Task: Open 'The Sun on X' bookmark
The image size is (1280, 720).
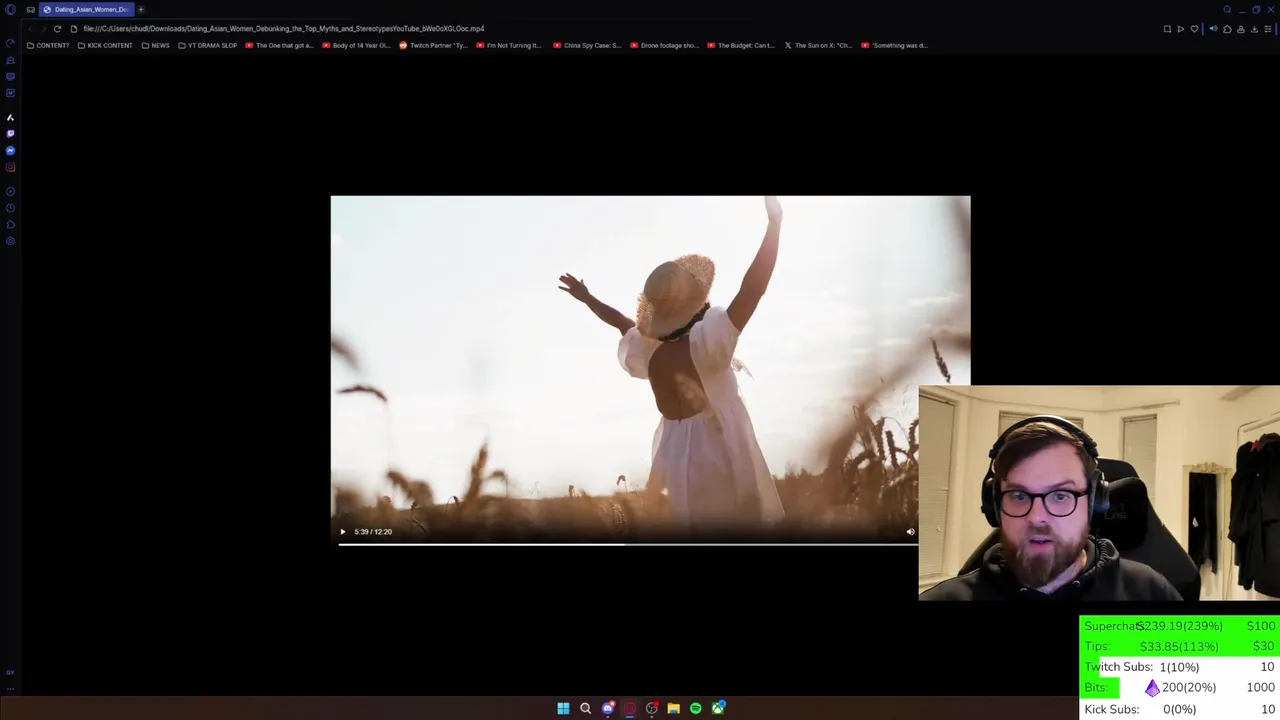Action: tap(819, 45)
